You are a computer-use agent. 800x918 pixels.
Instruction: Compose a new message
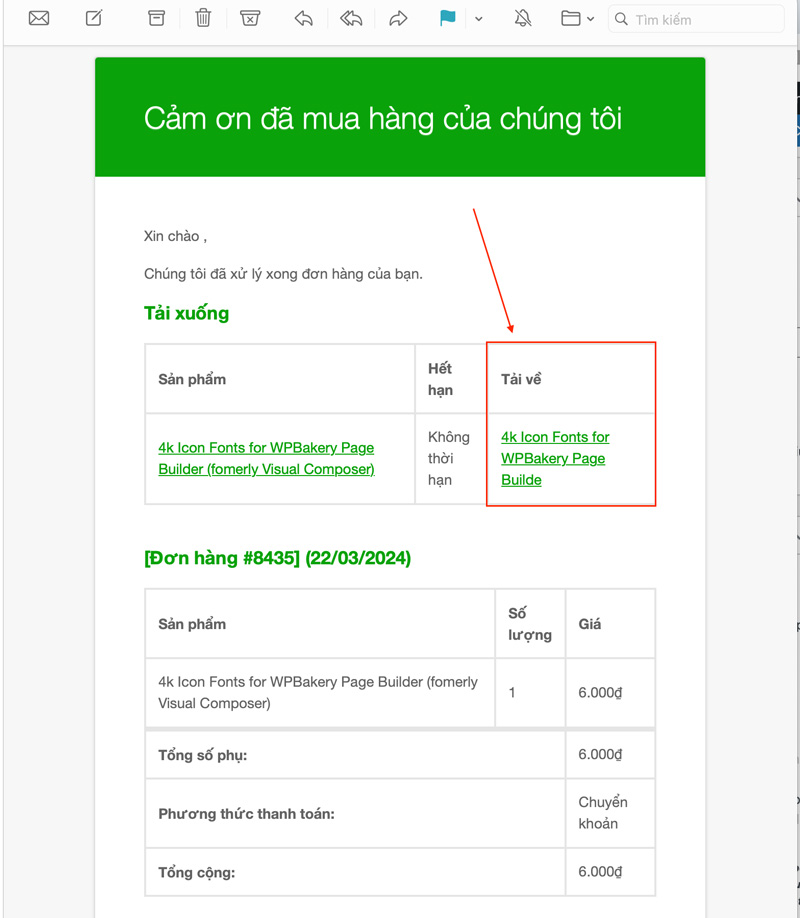[93, 18]
